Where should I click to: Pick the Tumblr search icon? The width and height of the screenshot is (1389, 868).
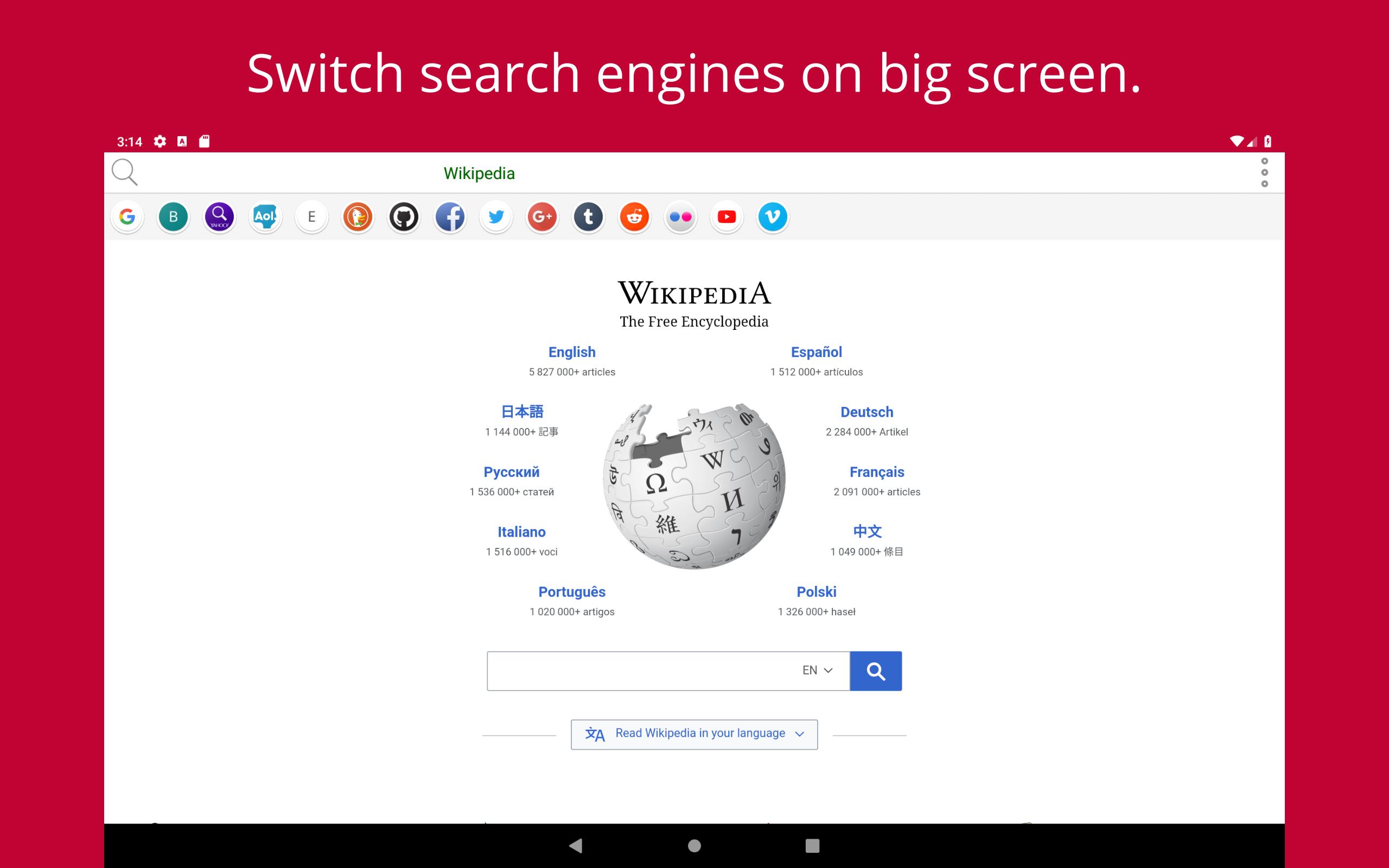(588, 217)
